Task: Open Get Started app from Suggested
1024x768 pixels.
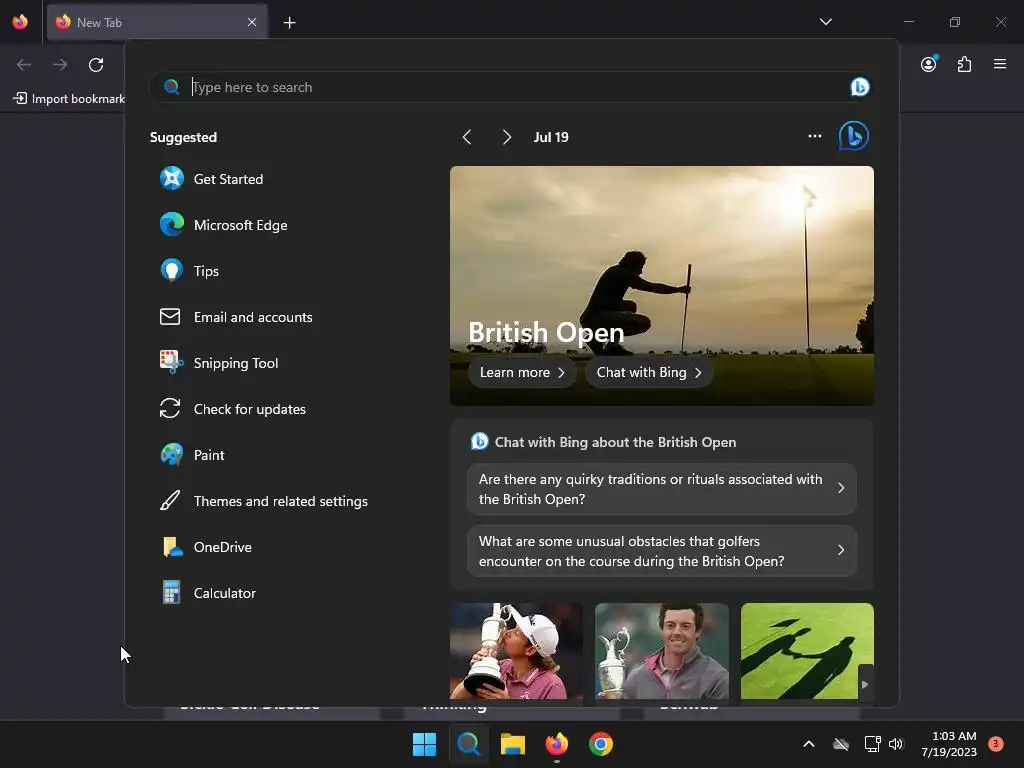Action: point(212,179)
